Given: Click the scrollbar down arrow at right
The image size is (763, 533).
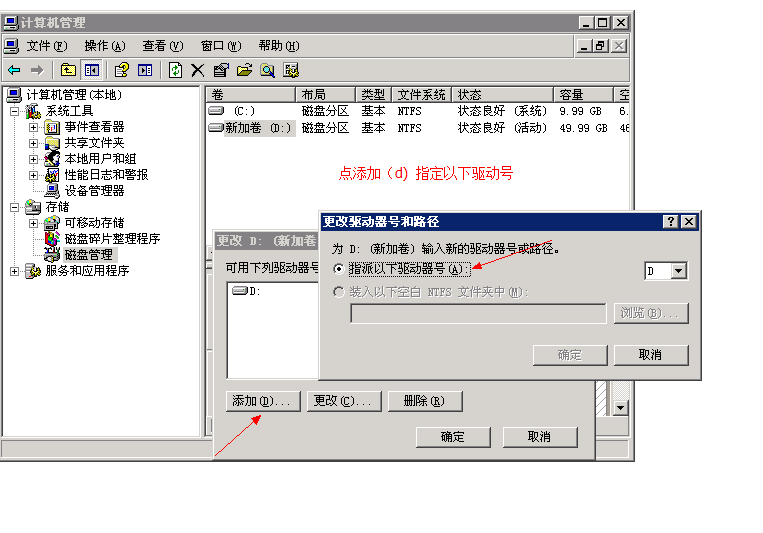Looking at the screenshot, I should click(620, 407).
